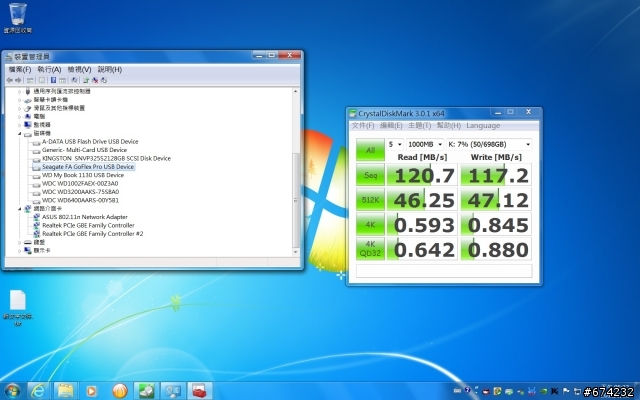The height and width of the screenshot is (400, 640).
Task: Open Device Manager View (V) menu
Action: click(79, 69)
